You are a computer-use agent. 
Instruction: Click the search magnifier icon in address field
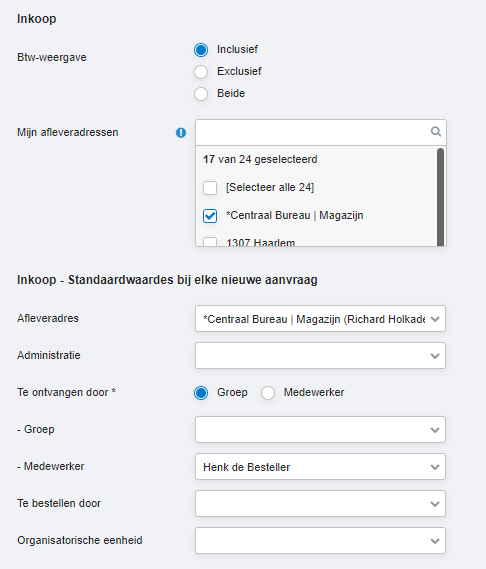[x=436, y=131]
